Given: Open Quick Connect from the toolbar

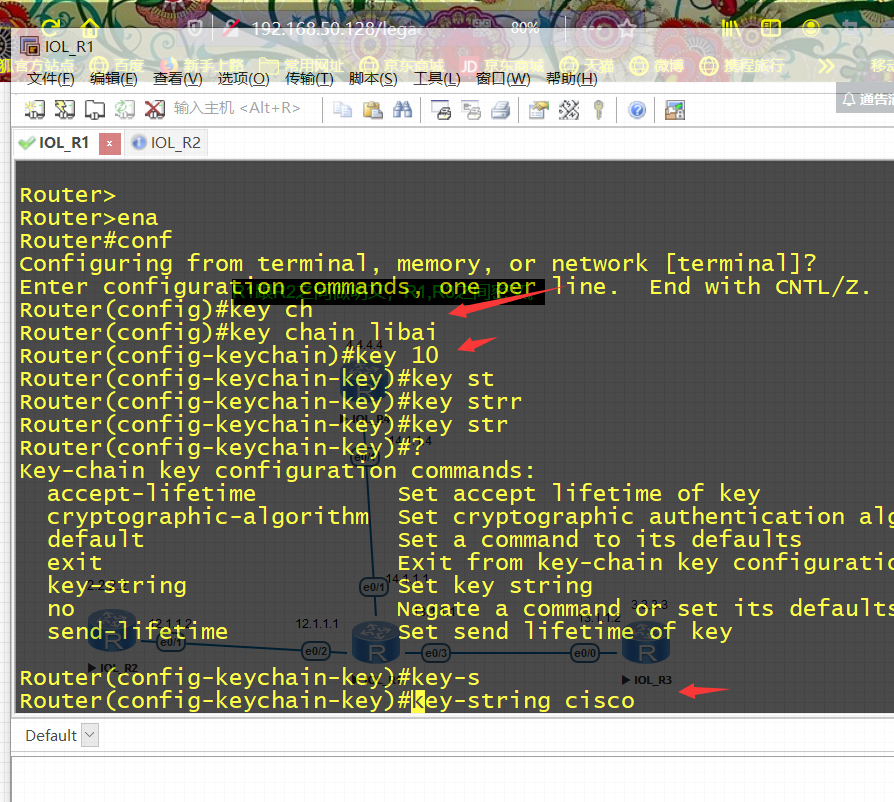Looking at the screenshot, I should pos(64,109).
